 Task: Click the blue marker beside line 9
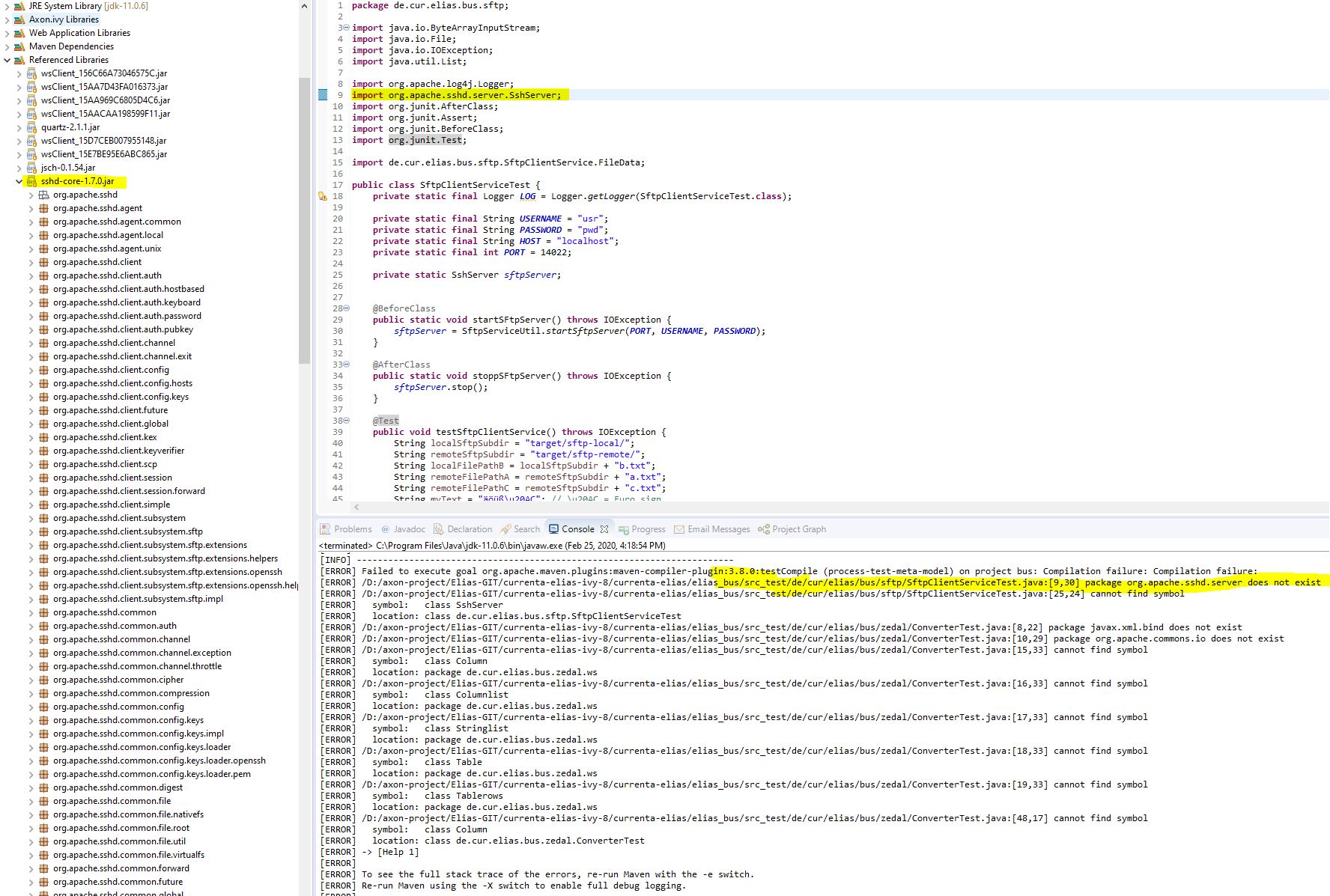(323, 95)
